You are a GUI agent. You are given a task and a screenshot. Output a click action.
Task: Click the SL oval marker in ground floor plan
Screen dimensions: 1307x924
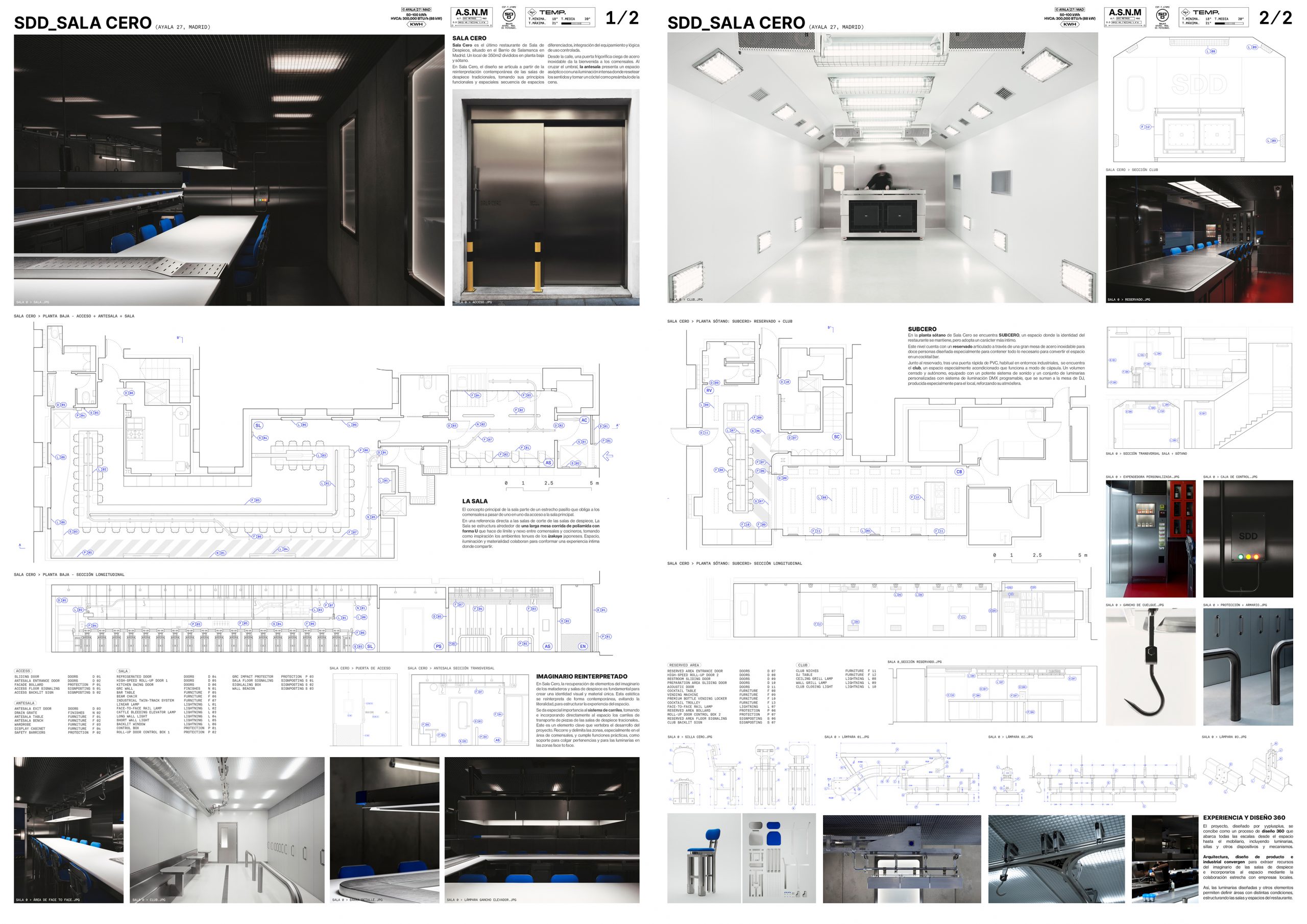click(258, 425)
